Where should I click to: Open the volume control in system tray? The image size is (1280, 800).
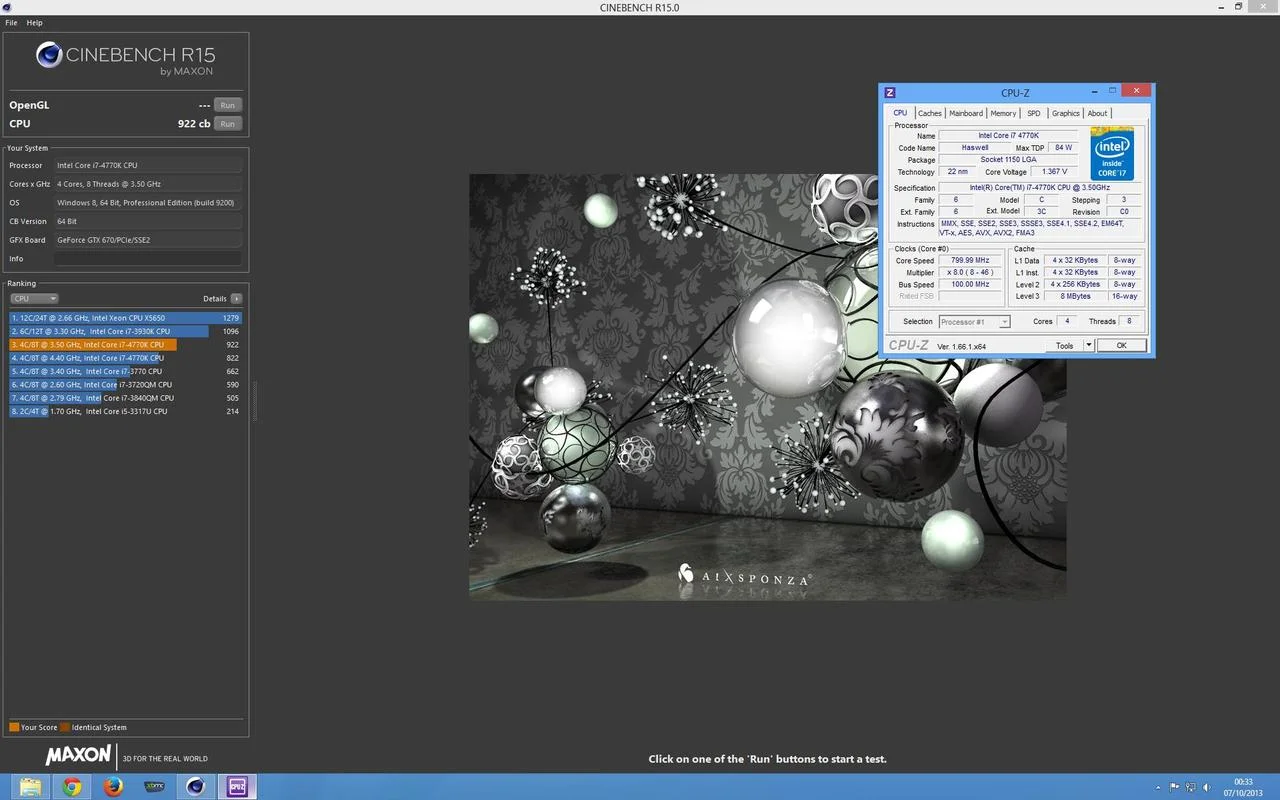point(1208,787)
